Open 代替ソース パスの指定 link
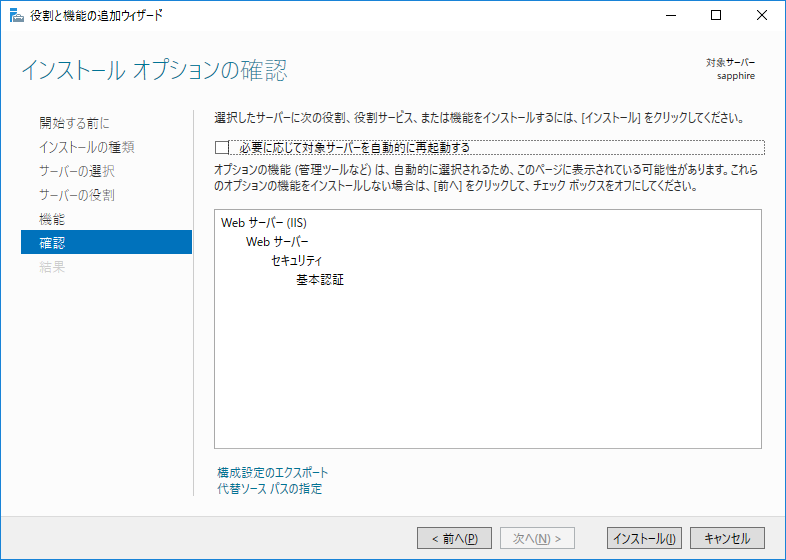This screenshot has width=786, height=560. (270, 488)
